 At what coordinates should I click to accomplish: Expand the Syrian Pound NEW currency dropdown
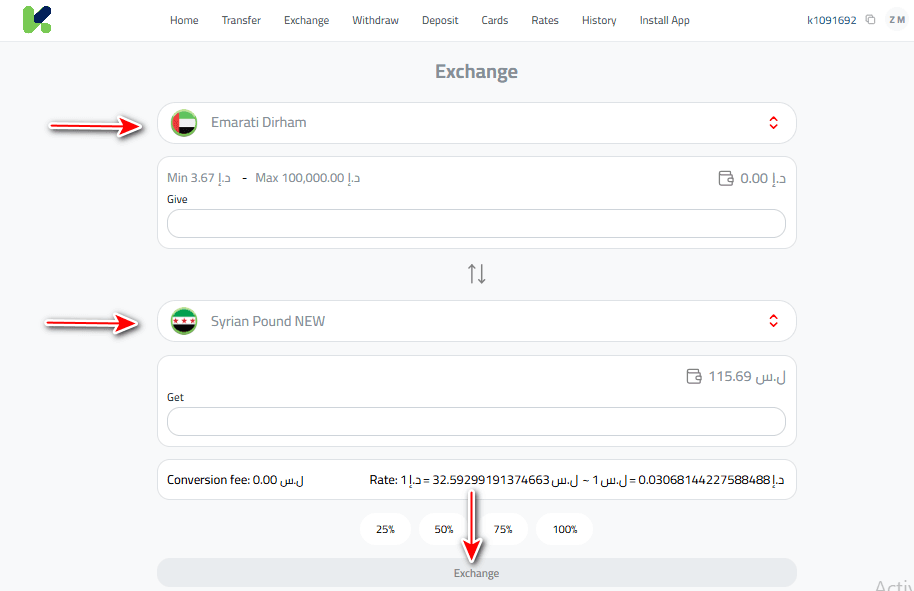point(773,321)
